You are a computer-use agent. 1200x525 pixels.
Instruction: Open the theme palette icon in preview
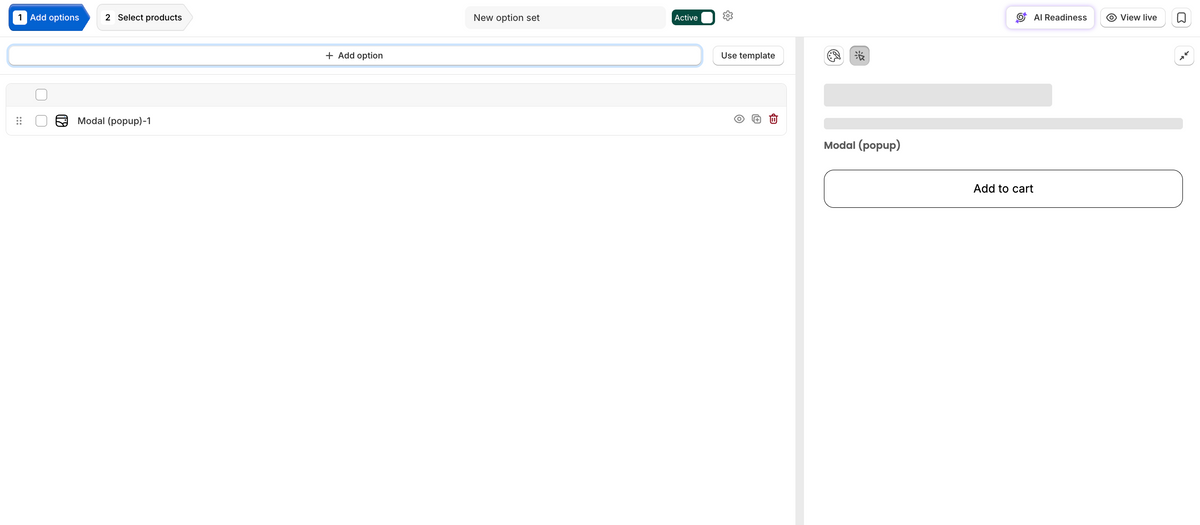coord(834,56)
